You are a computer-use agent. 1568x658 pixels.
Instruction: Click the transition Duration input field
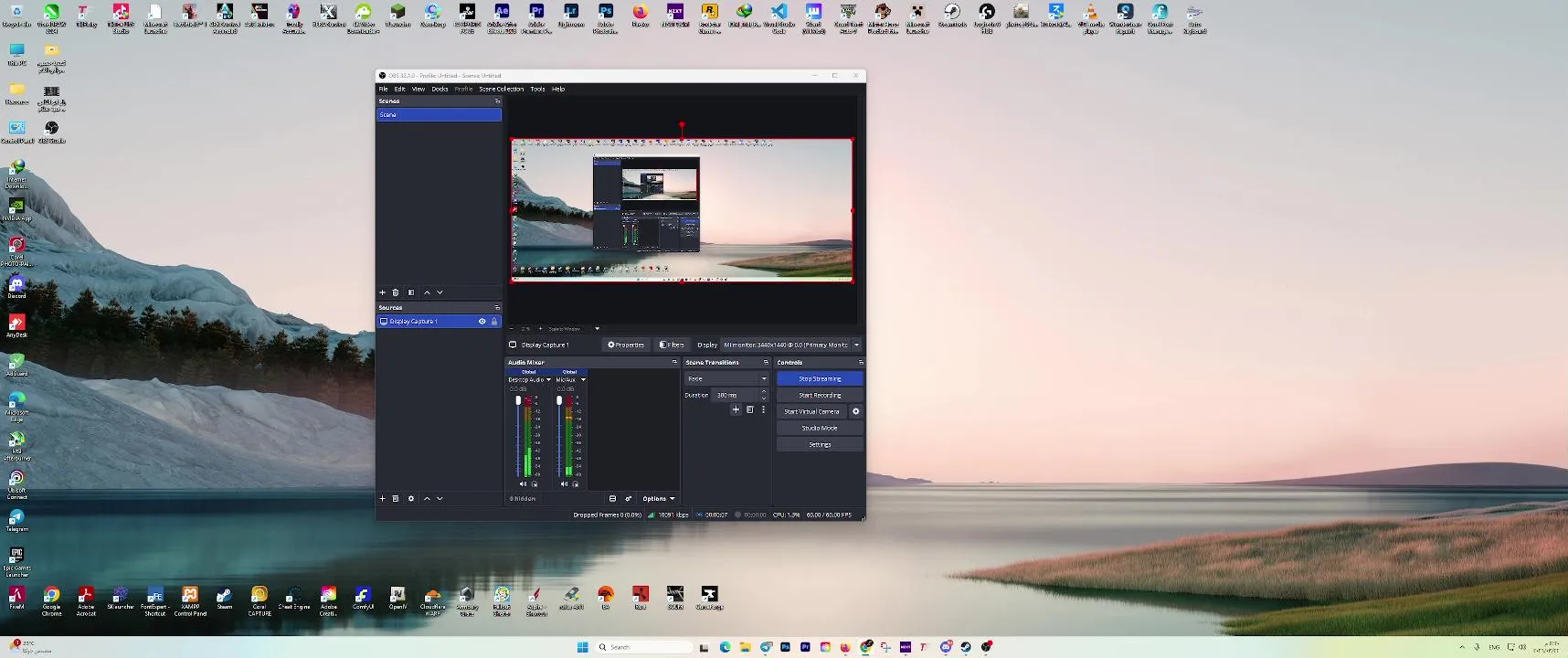coord(736,395)
